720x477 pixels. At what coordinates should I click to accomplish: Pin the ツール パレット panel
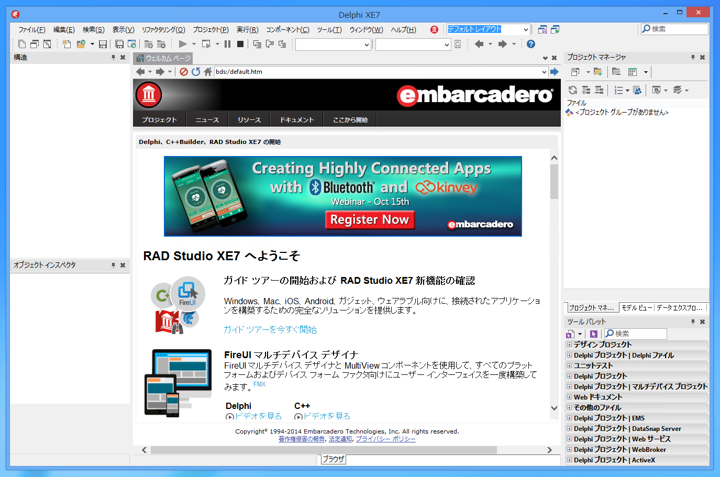click(x=692, y=322)
